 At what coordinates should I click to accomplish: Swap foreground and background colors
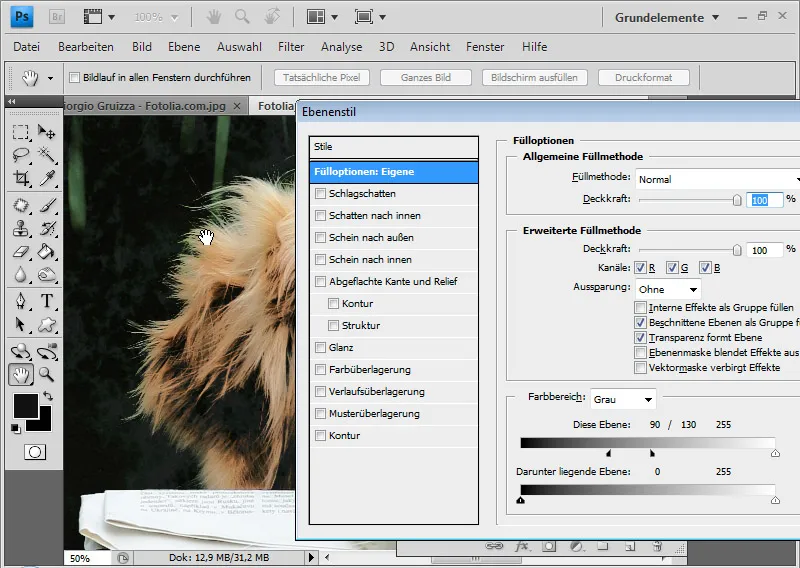[x=48, y=396]
